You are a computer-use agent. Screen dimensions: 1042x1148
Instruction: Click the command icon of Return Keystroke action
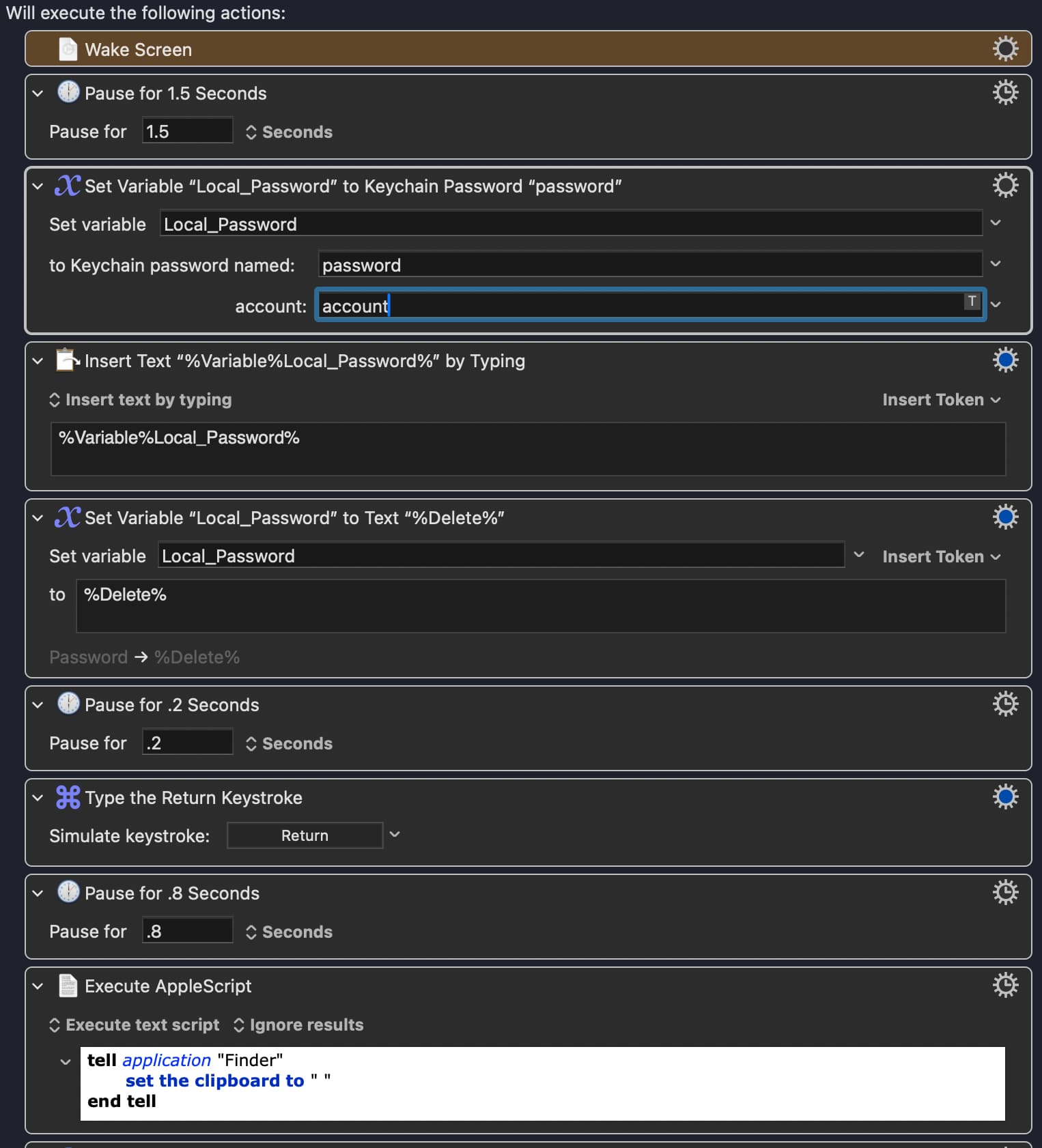pyautogui.click(x=68, y=797)
